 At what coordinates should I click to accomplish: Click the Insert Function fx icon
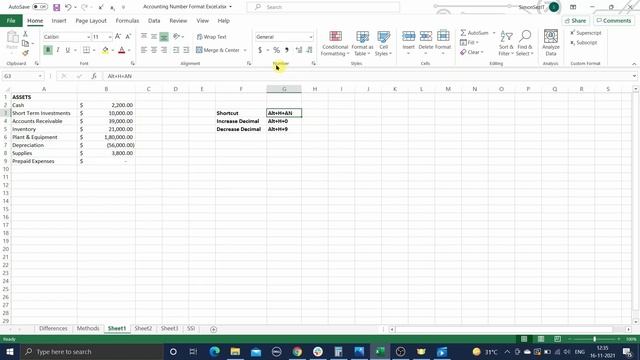(94, 76)
